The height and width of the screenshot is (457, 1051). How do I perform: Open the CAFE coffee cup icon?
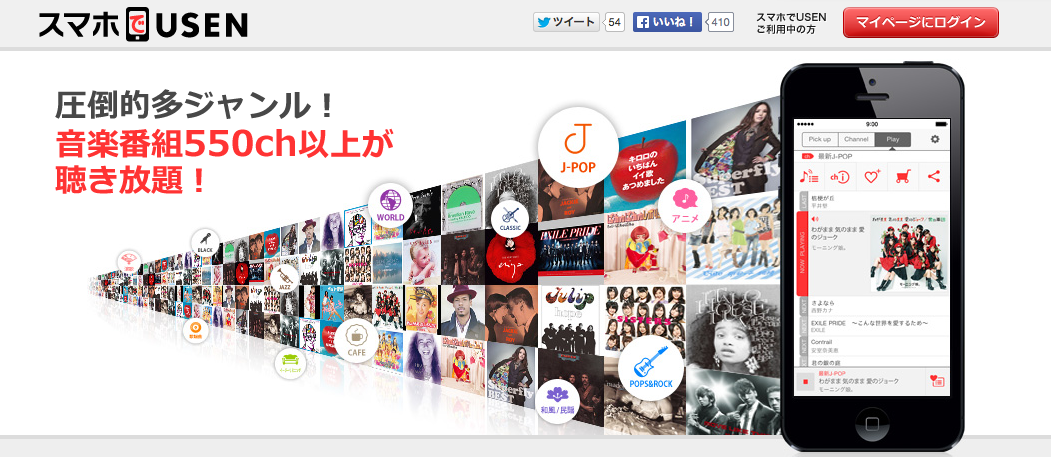point(355,340)
